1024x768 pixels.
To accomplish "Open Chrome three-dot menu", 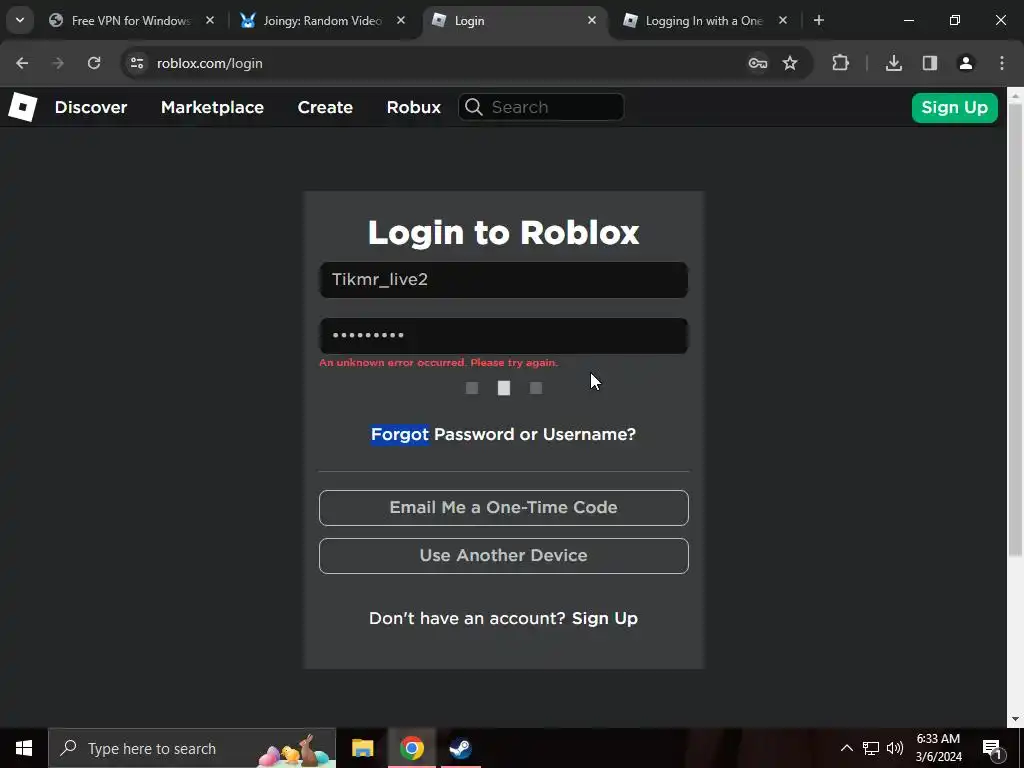I will click(x=1002, y=63).
